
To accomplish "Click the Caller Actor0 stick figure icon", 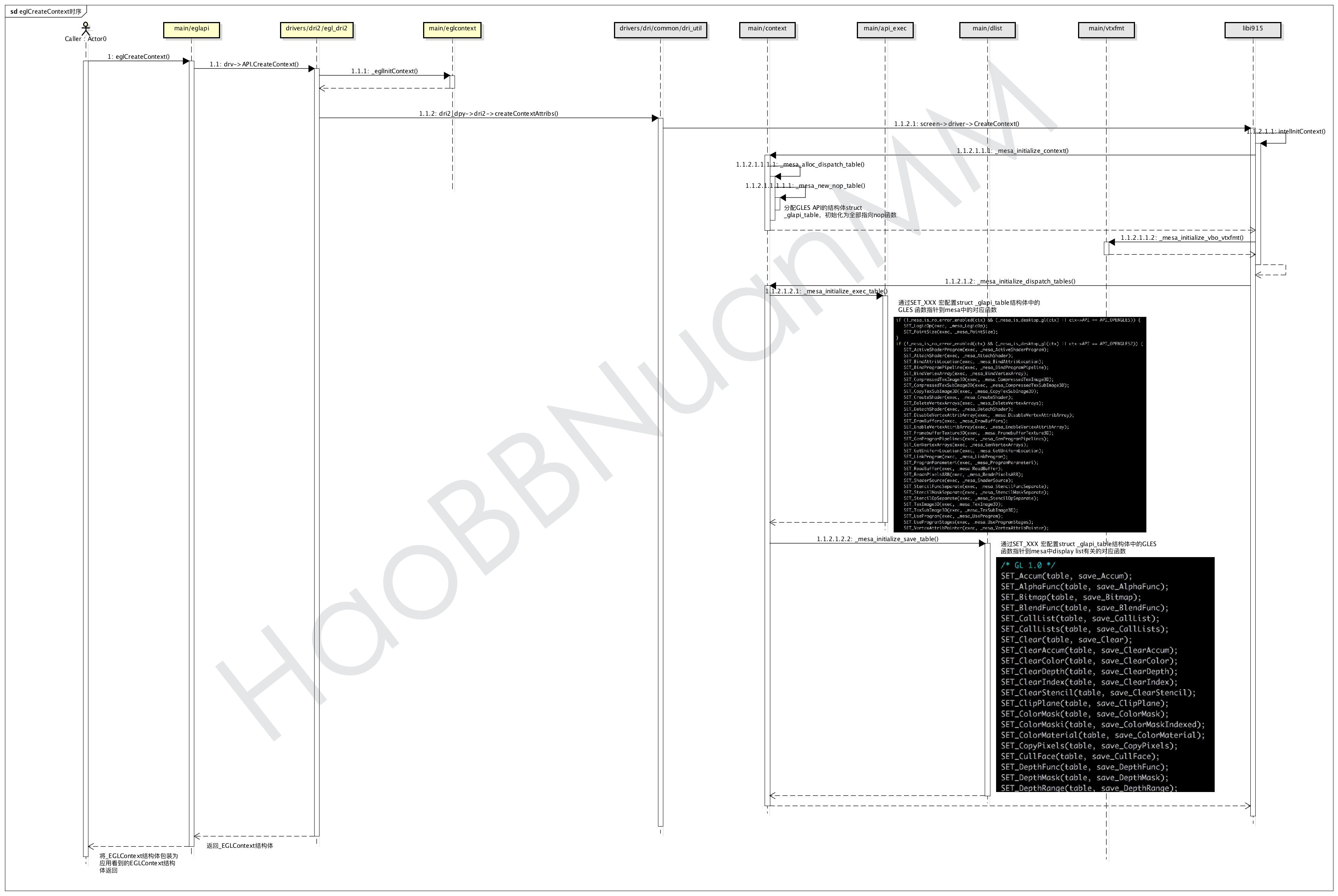I will coord(86,28).
